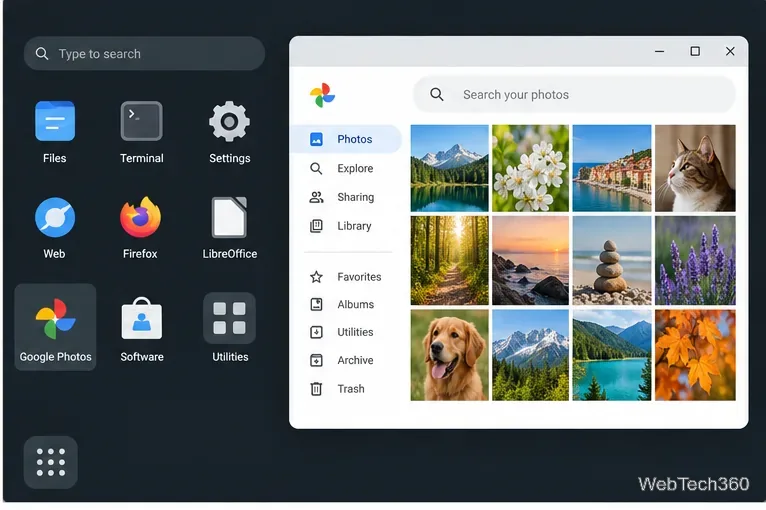Launch the Web browser icon
The width and height of the screenshot is (766, 510).
point(55,217)
